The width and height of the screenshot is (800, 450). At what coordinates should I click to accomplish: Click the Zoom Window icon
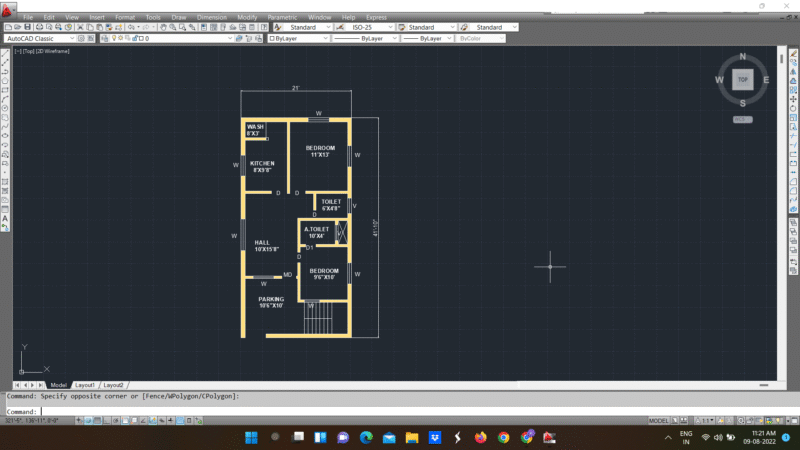pyautogui.click(x=182, y=27)
